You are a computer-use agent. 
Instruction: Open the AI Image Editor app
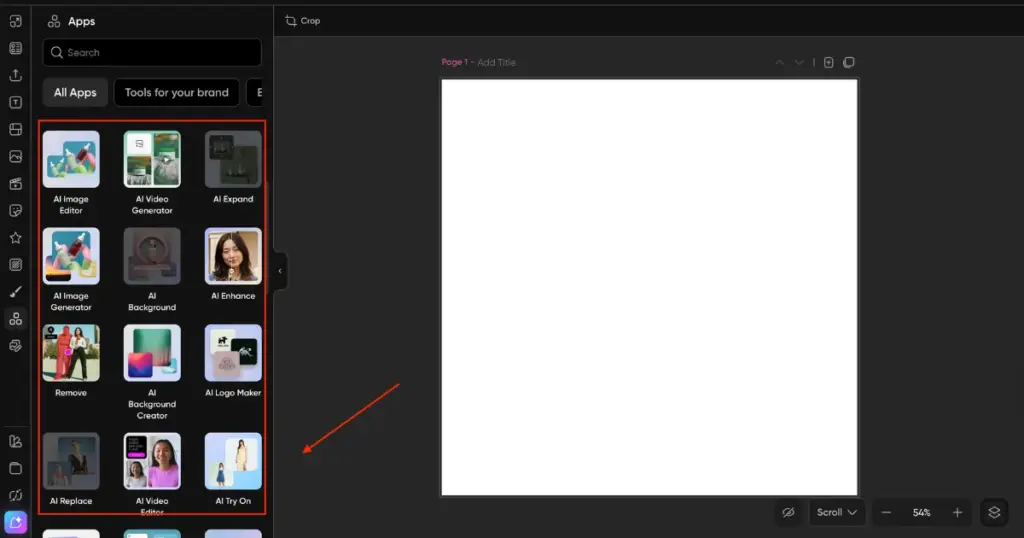71,159
